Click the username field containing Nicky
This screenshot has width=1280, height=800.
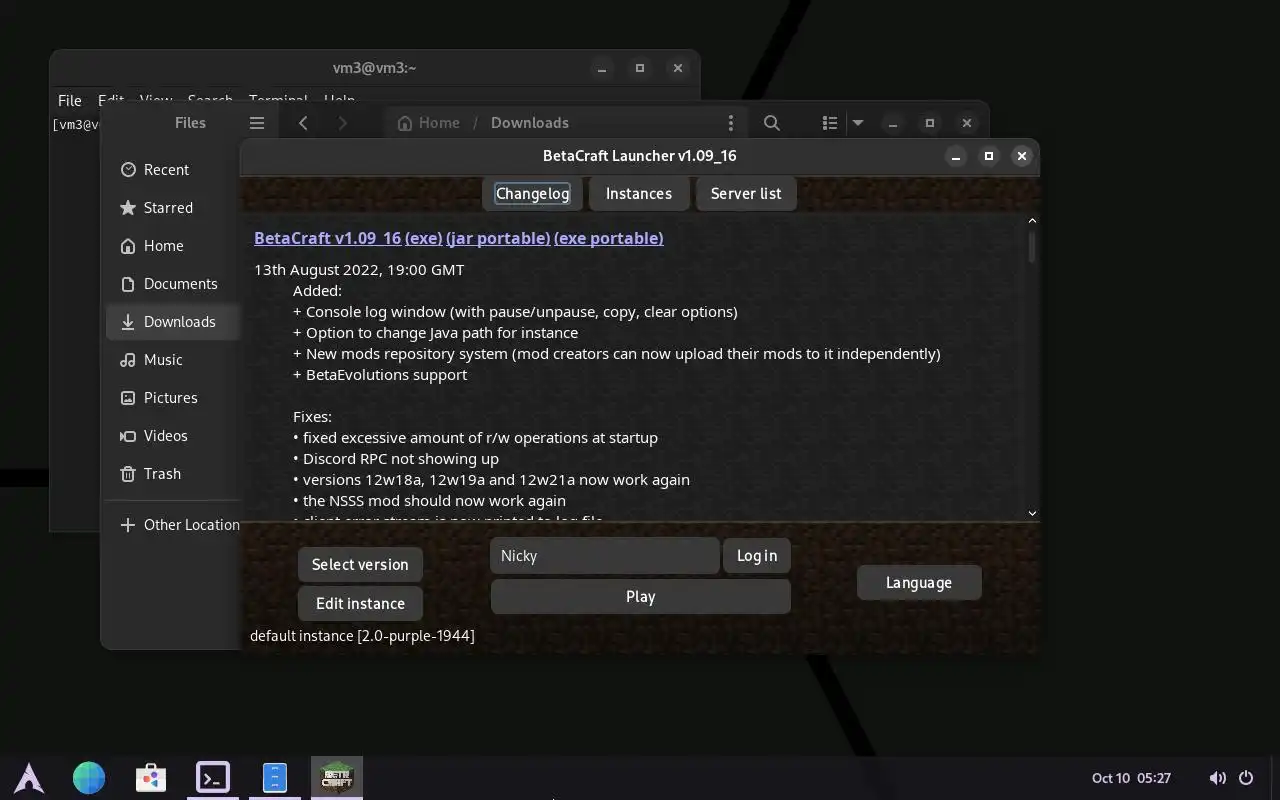[x=604, y=556]
